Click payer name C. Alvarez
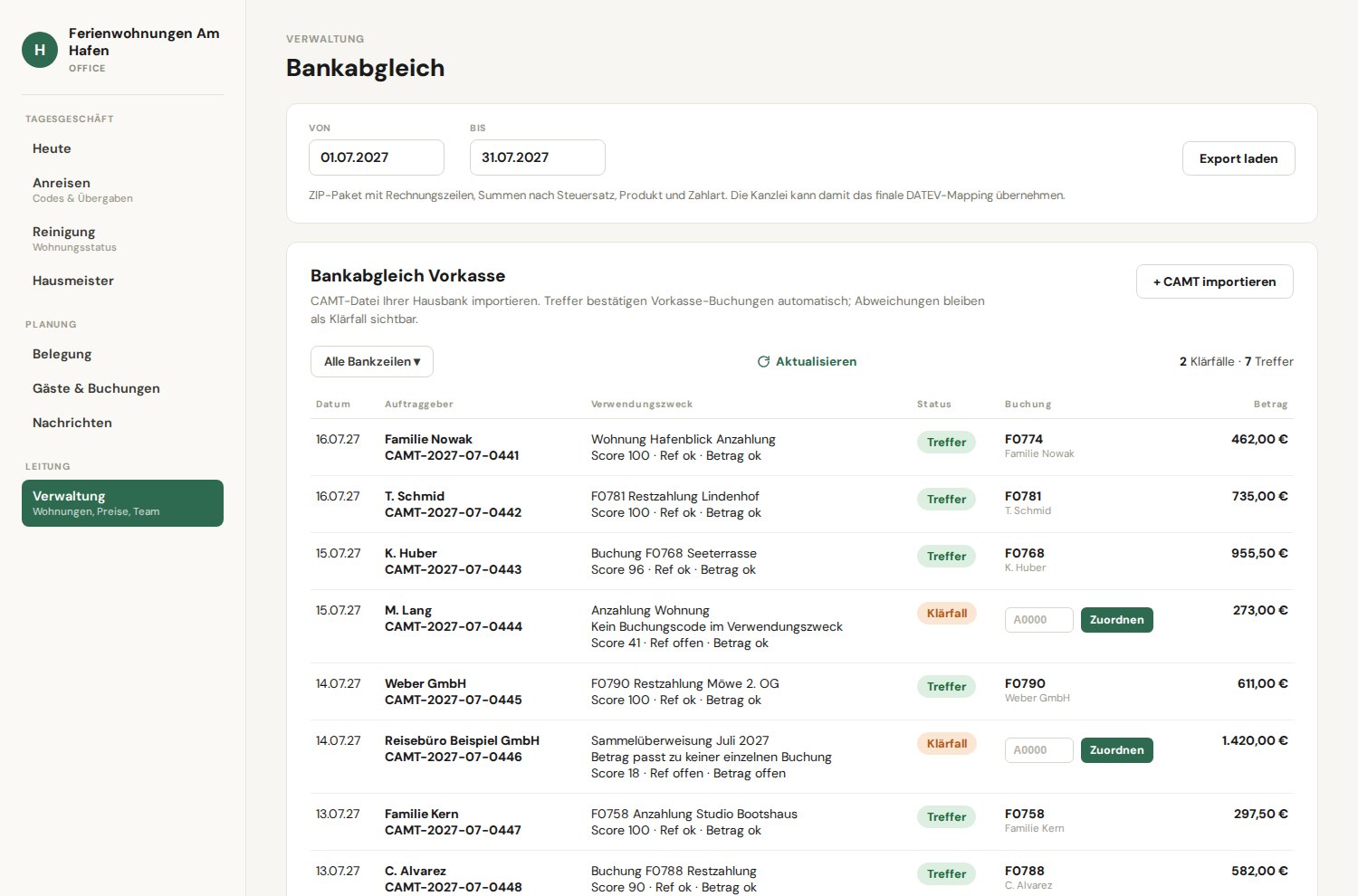This screenshot has height=896, width=1358. (x=416, y=871)
